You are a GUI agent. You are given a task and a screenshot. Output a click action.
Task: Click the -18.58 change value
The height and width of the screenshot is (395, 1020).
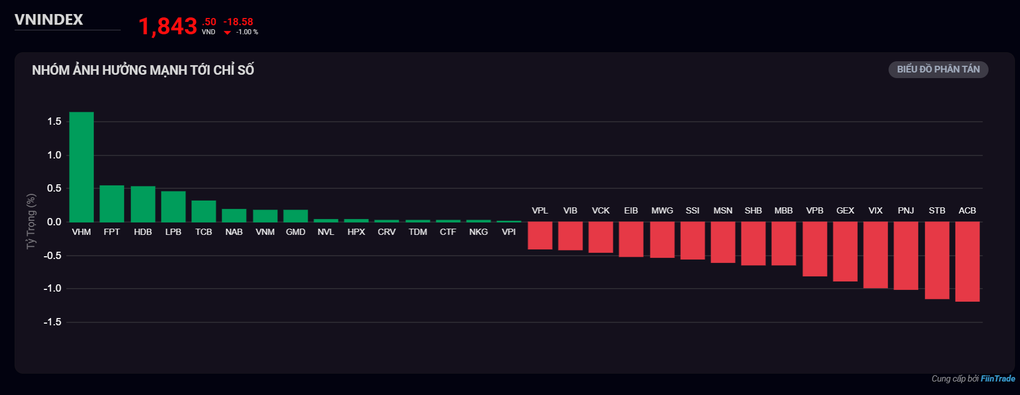click(x=239, y=21)
